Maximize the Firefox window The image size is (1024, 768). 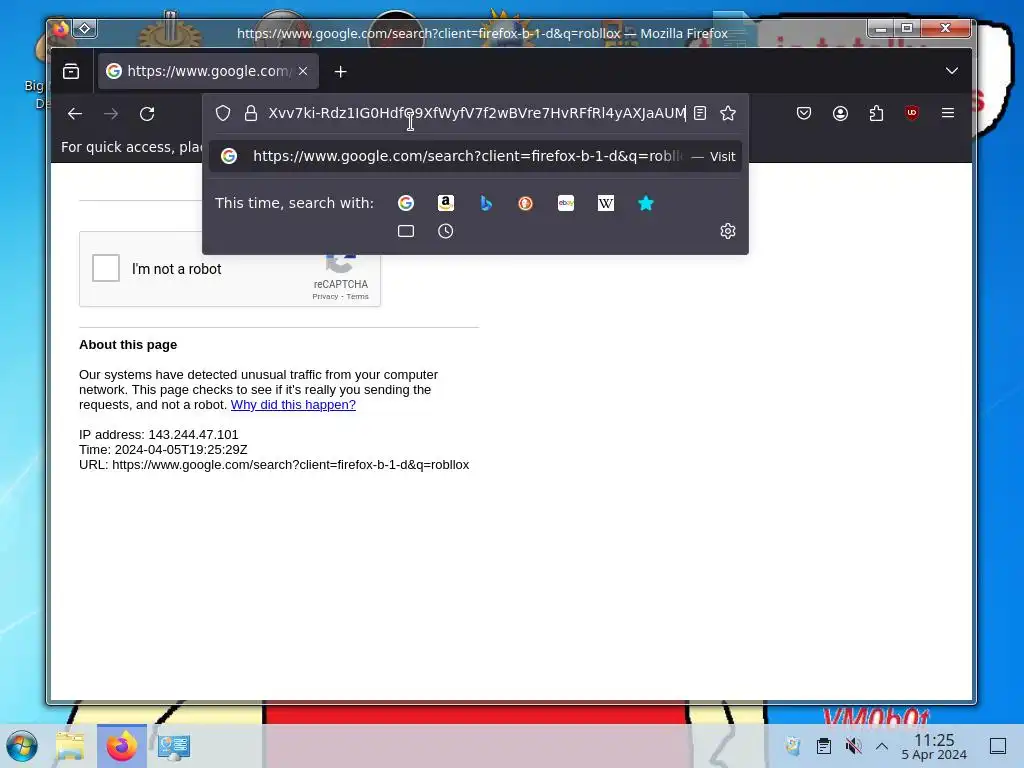click(x=907, y=28)
